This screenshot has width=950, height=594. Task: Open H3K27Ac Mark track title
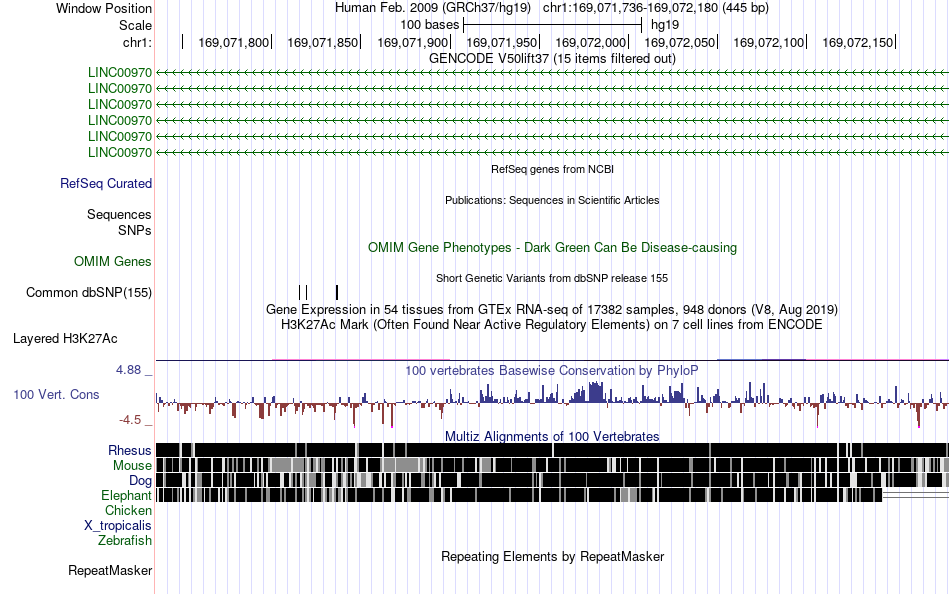coord(552,324)
